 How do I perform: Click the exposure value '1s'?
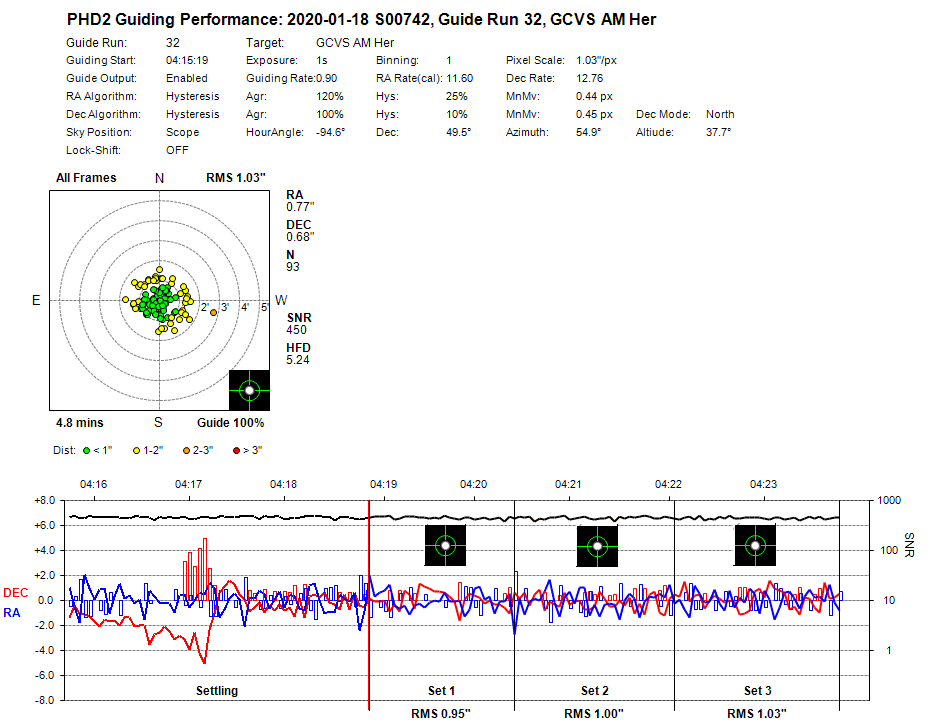coord(322,61)
